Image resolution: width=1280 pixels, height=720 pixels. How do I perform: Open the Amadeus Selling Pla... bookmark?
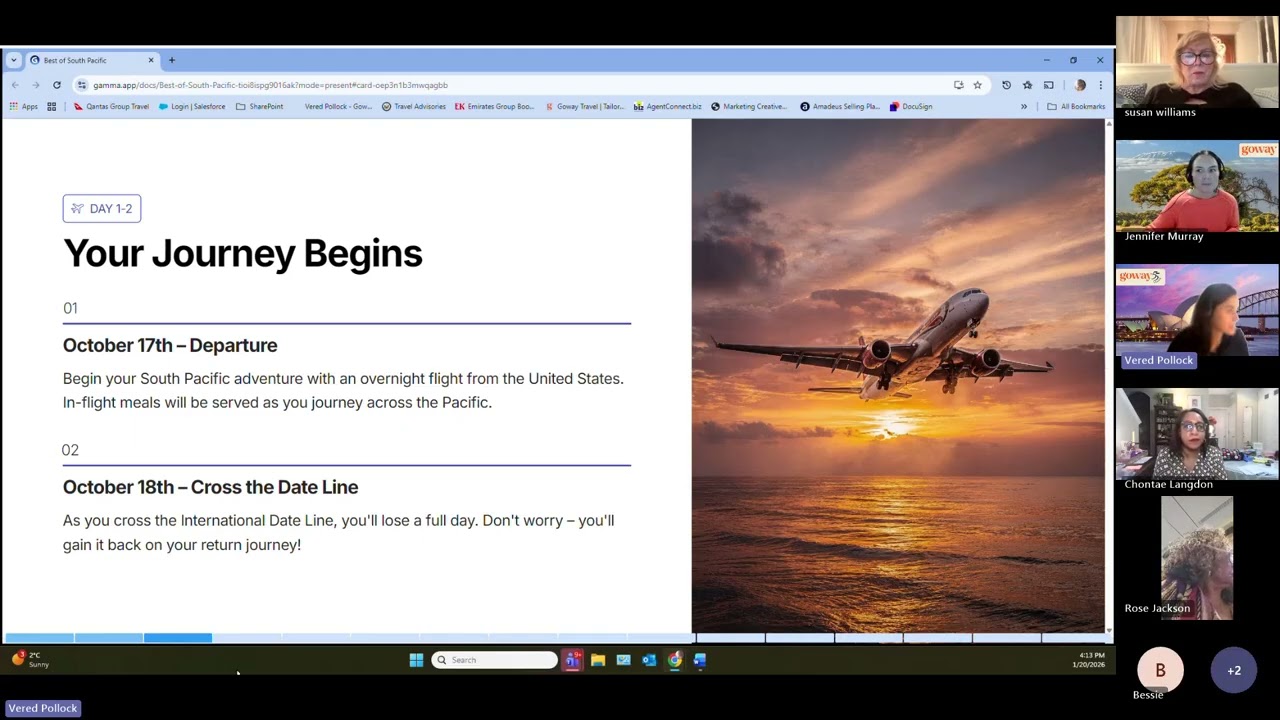(840, 106)
